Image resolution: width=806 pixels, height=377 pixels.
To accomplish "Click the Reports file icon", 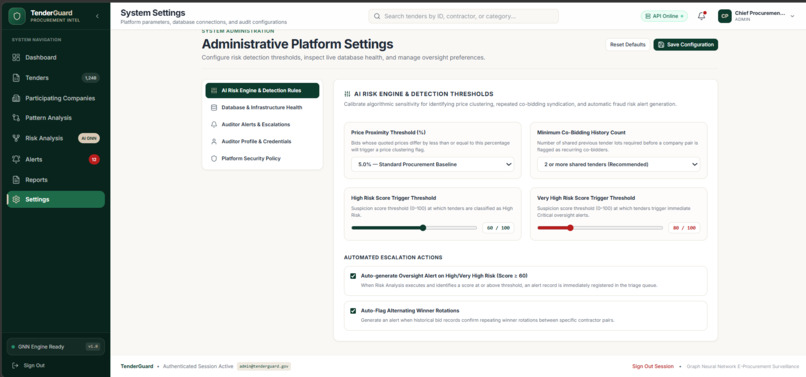I will pyautogui.click(x=16, y=180).
